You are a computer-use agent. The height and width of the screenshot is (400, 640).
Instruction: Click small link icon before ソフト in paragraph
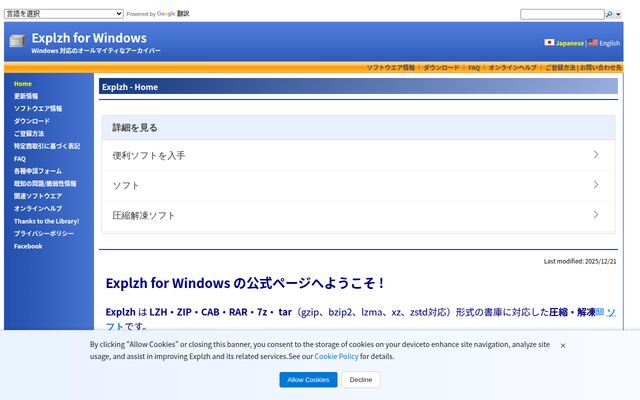pyautogui.click(x=600, y=312)
